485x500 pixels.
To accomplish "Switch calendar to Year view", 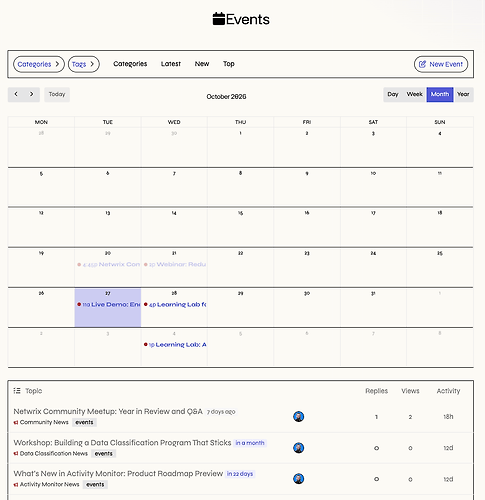I will pos(463,94).
